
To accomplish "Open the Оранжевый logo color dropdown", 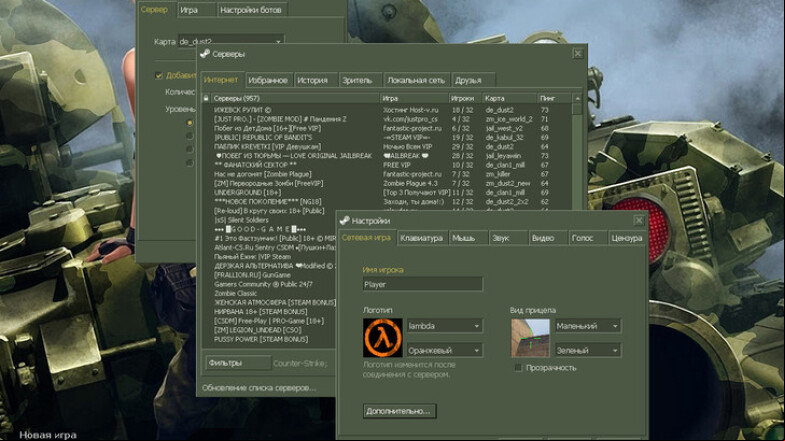I will coord(445,350).
